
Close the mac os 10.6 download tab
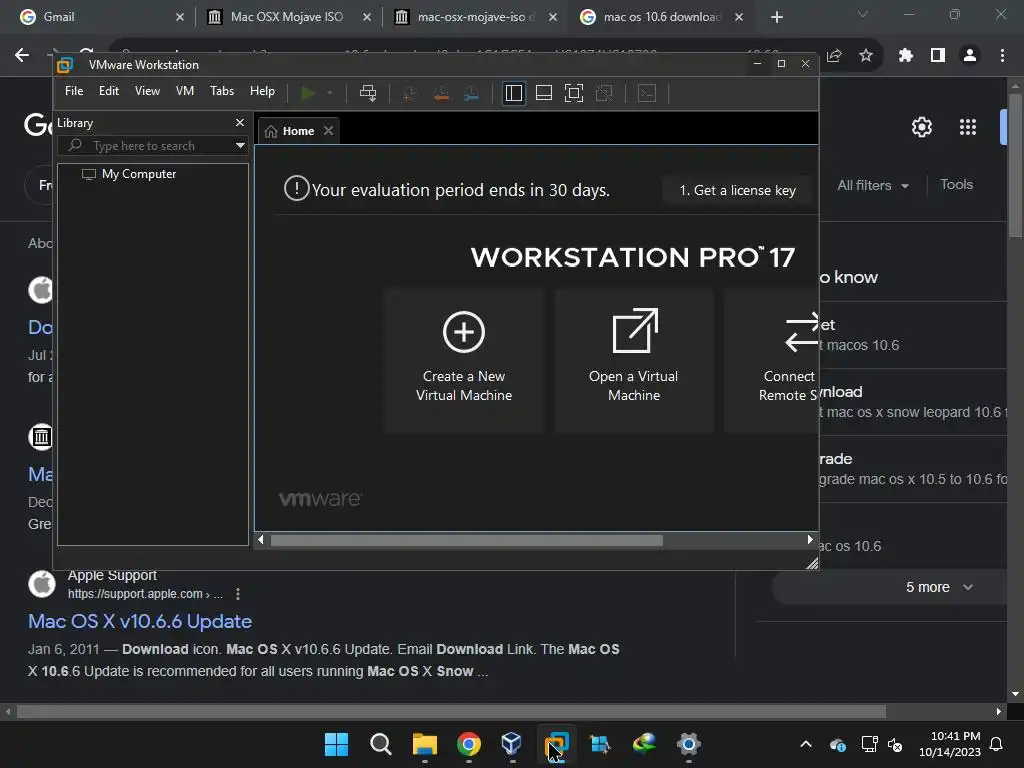click(x=739, y=17)
